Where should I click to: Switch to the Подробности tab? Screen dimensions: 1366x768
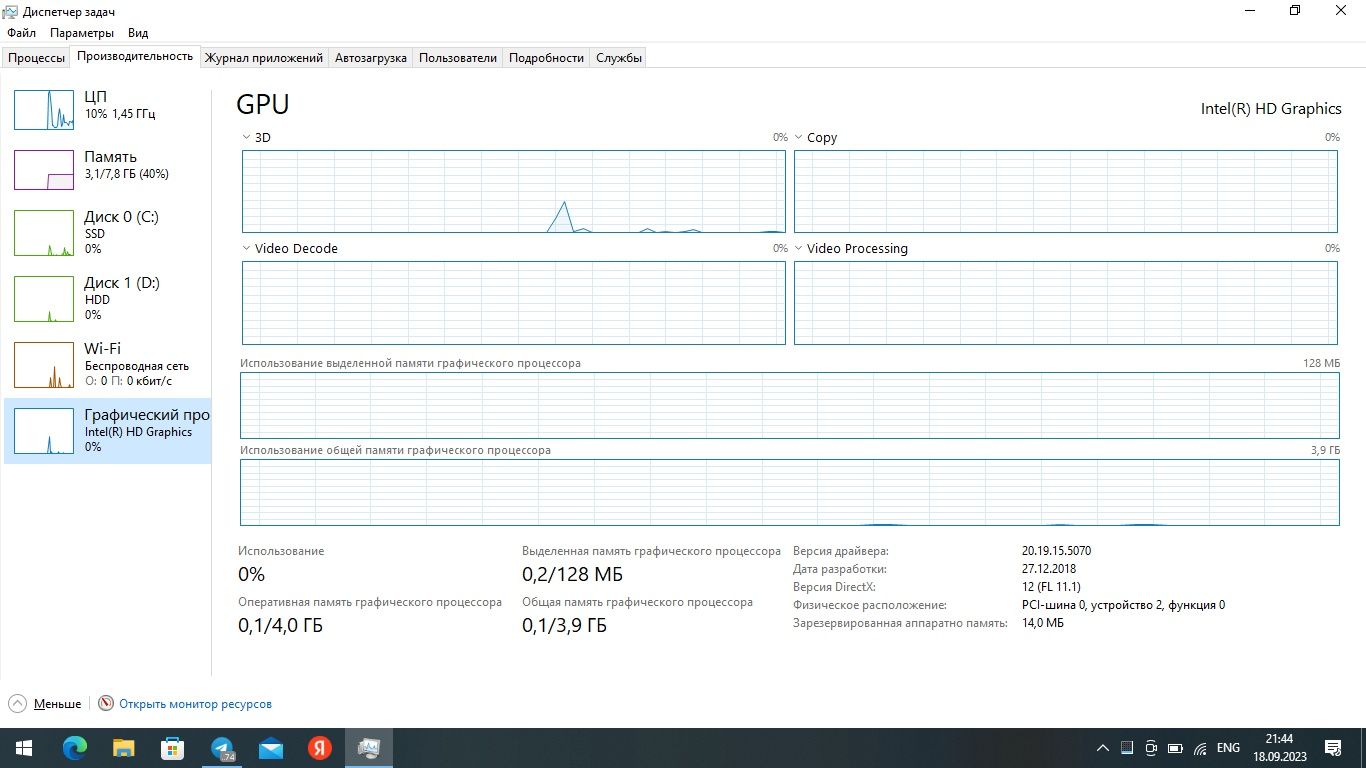point(546,58)
